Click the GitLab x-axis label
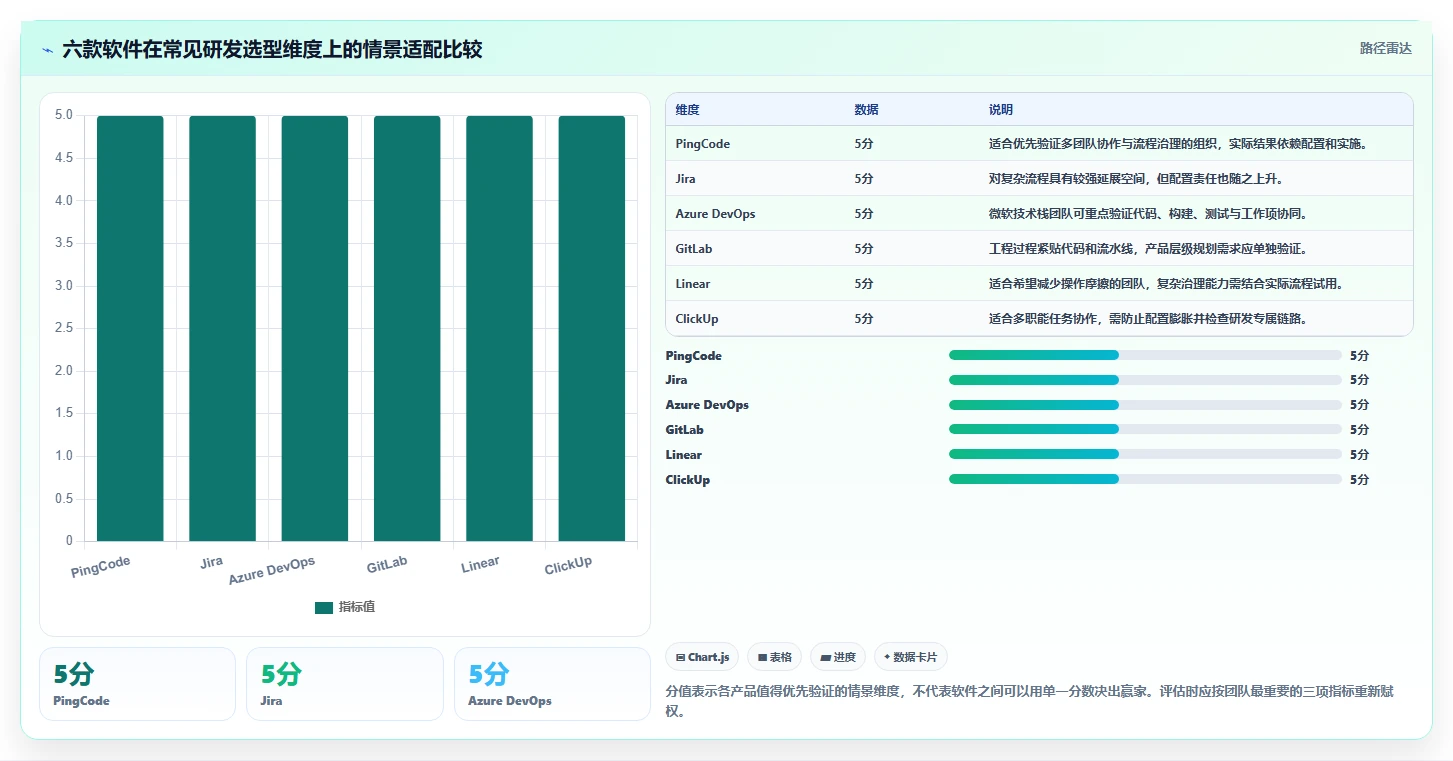1453x761 pixels. tap(387, 565)
